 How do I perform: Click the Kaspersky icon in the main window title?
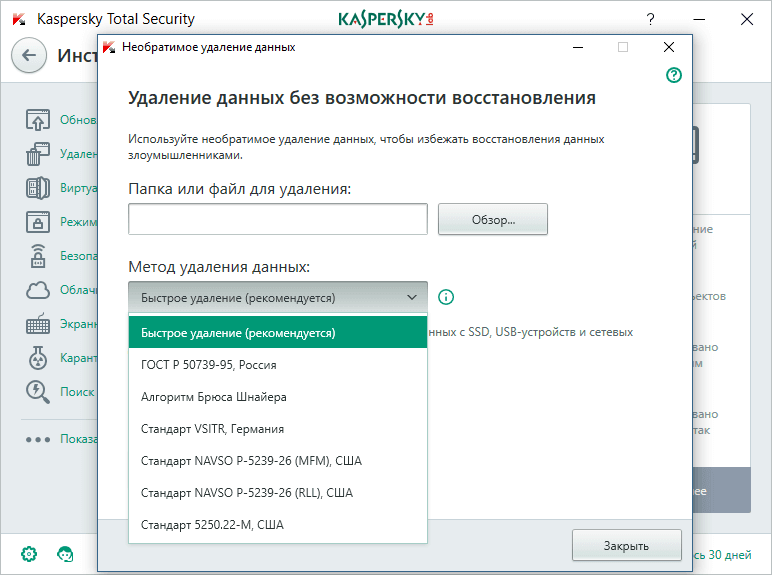click(x=19, y=19)
